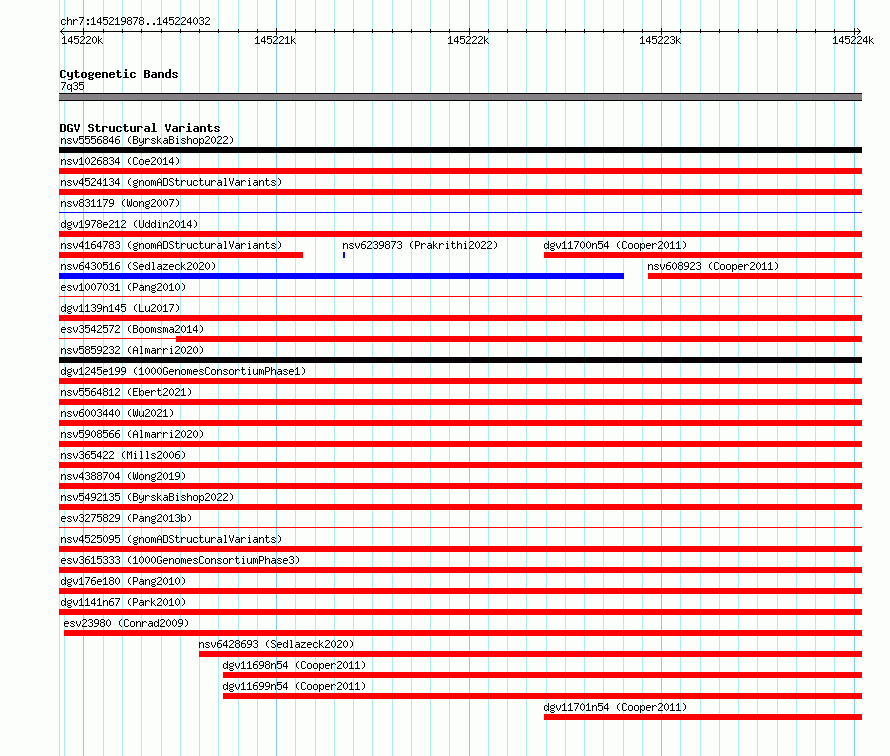Open dgv11701n54 (Cooper2011) variant
This screenshot has height=756, width=890.
(615, 707)
